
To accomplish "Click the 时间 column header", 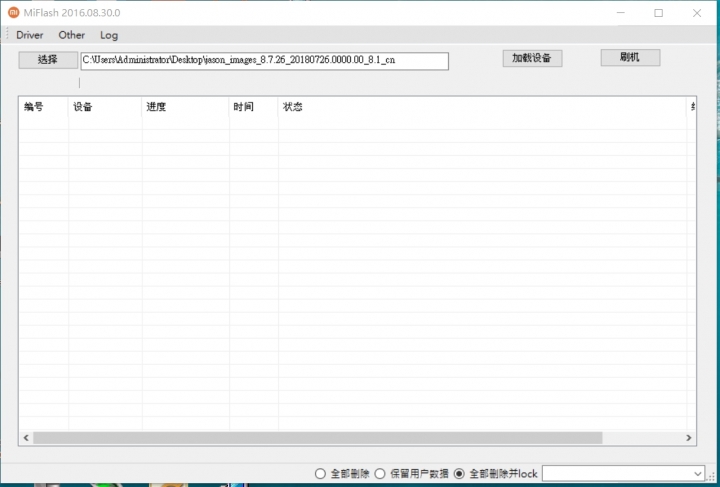I will click(x=253, y=107).
